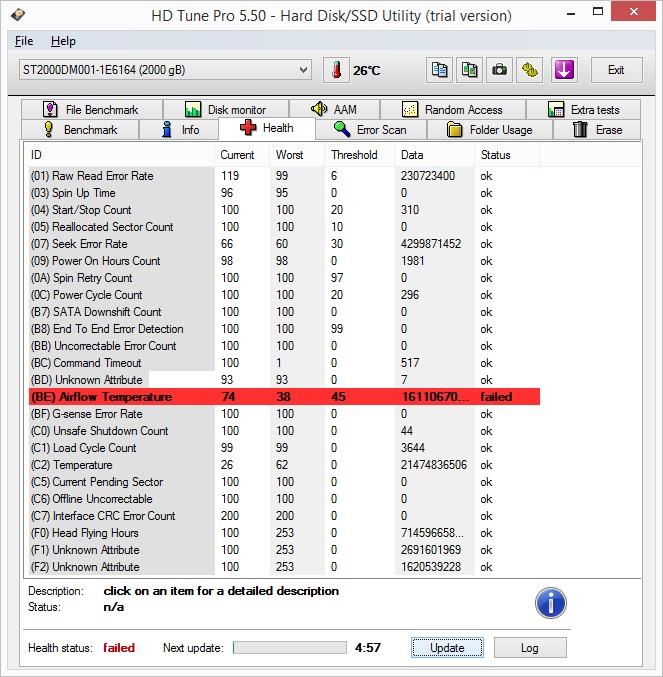Screen dimensions: 663x677
Task: Switch to the Folder Usage tab
Action: click(x=490, y=130)
